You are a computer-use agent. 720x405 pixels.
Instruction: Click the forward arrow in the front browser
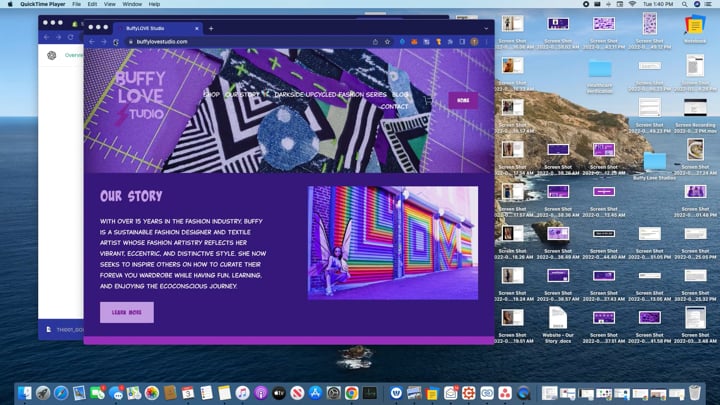104,42
